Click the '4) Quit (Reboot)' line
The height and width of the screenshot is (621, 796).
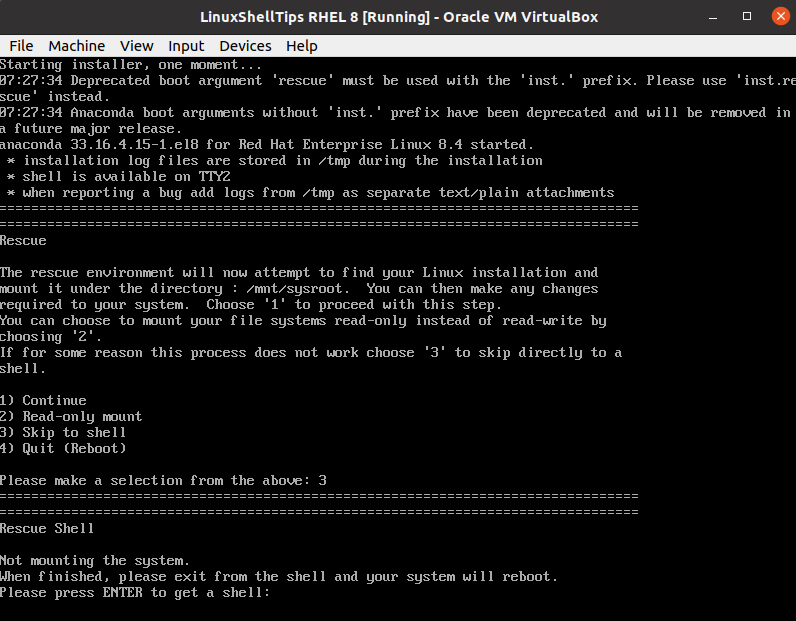pyautogui.click(x=63, y=448)
